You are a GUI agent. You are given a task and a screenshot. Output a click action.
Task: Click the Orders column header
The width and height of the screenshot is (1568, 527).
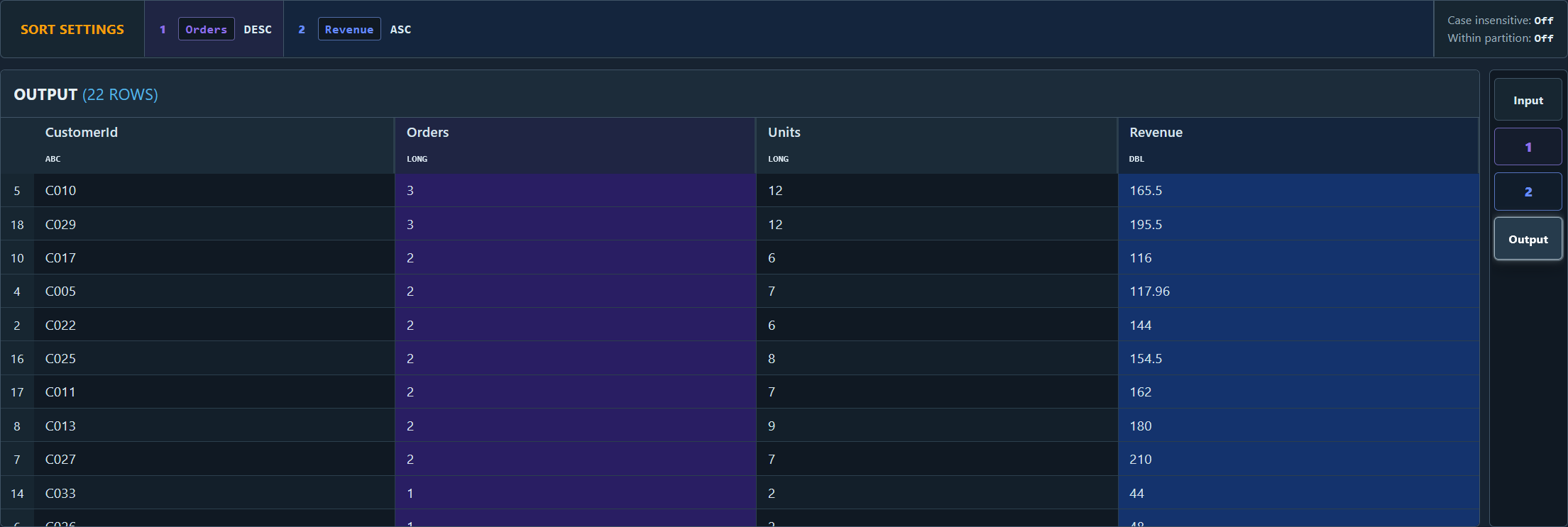[575, 145]
